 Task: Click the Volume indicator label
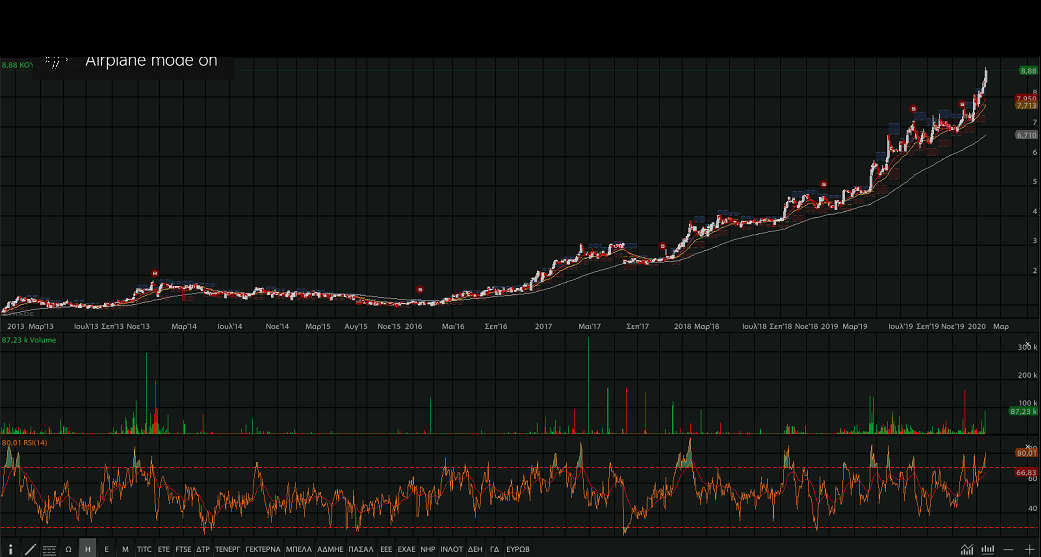click(x=29, y=340)
